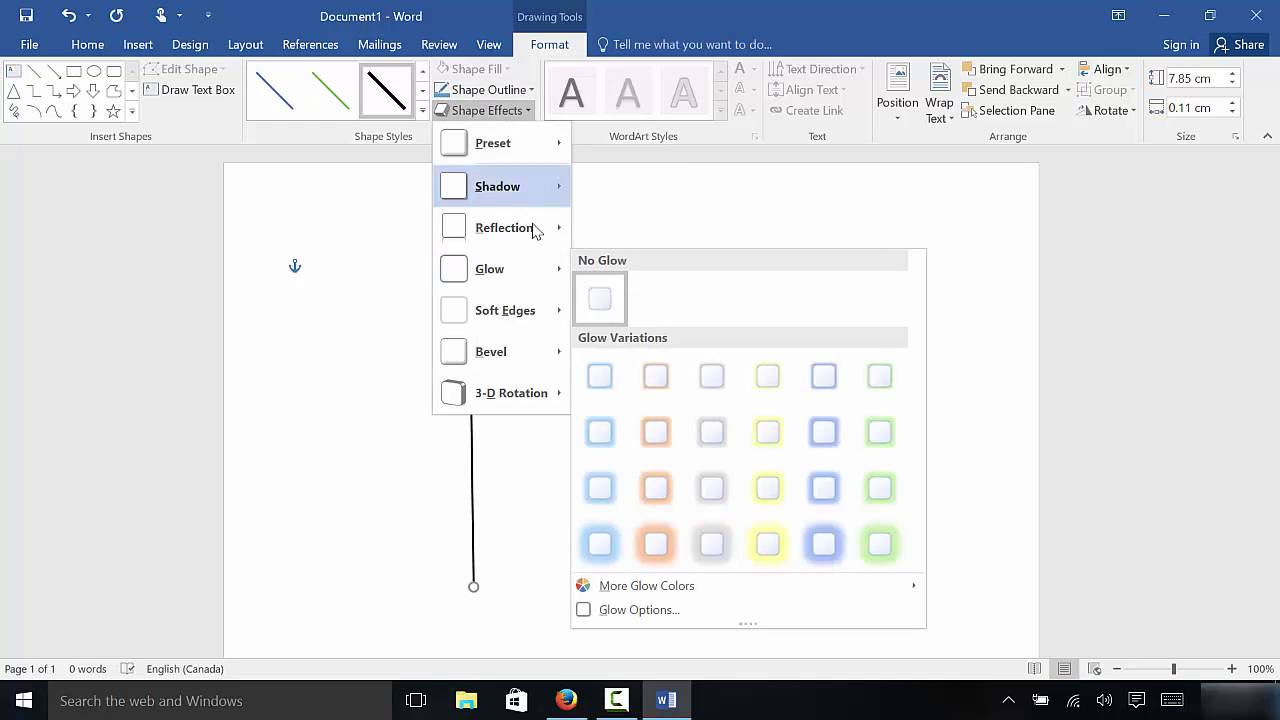Open the Soft Edges submenu
Screen dimensions: 1280x720
[502, 310]
